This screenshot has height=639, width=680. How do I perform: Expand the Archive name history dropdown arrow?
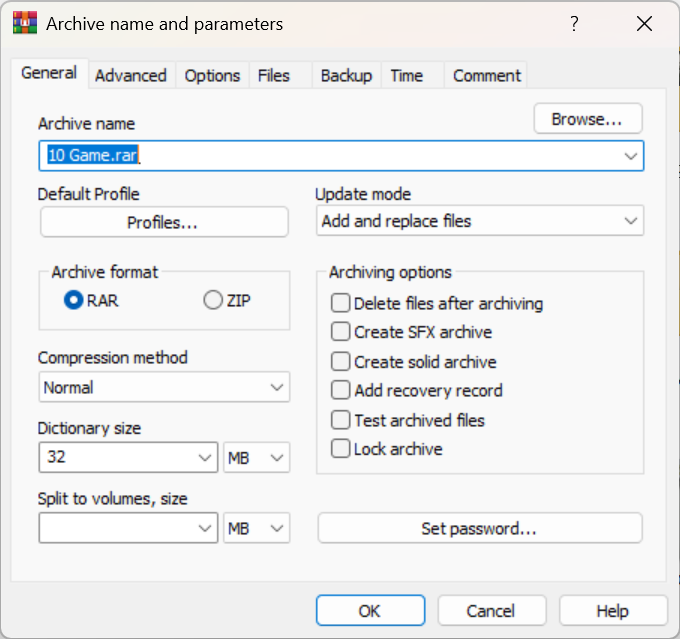[631, 156]
